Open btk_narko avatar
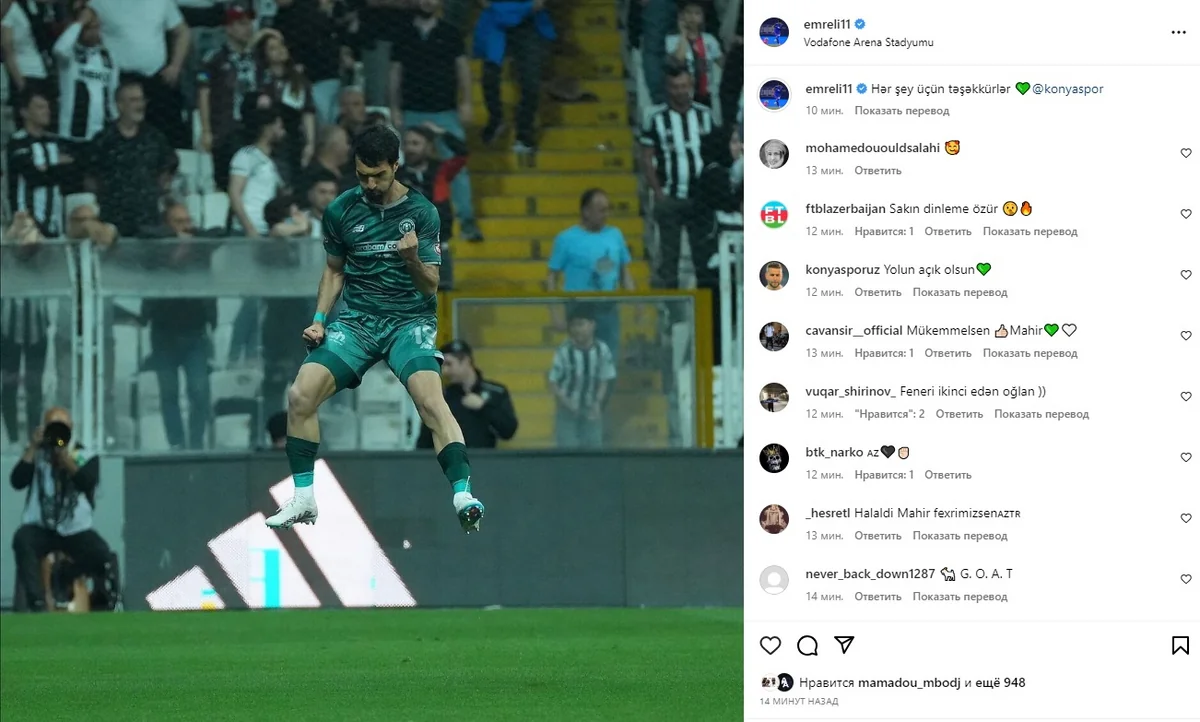The image size is (1200, 722). (774, 458)
